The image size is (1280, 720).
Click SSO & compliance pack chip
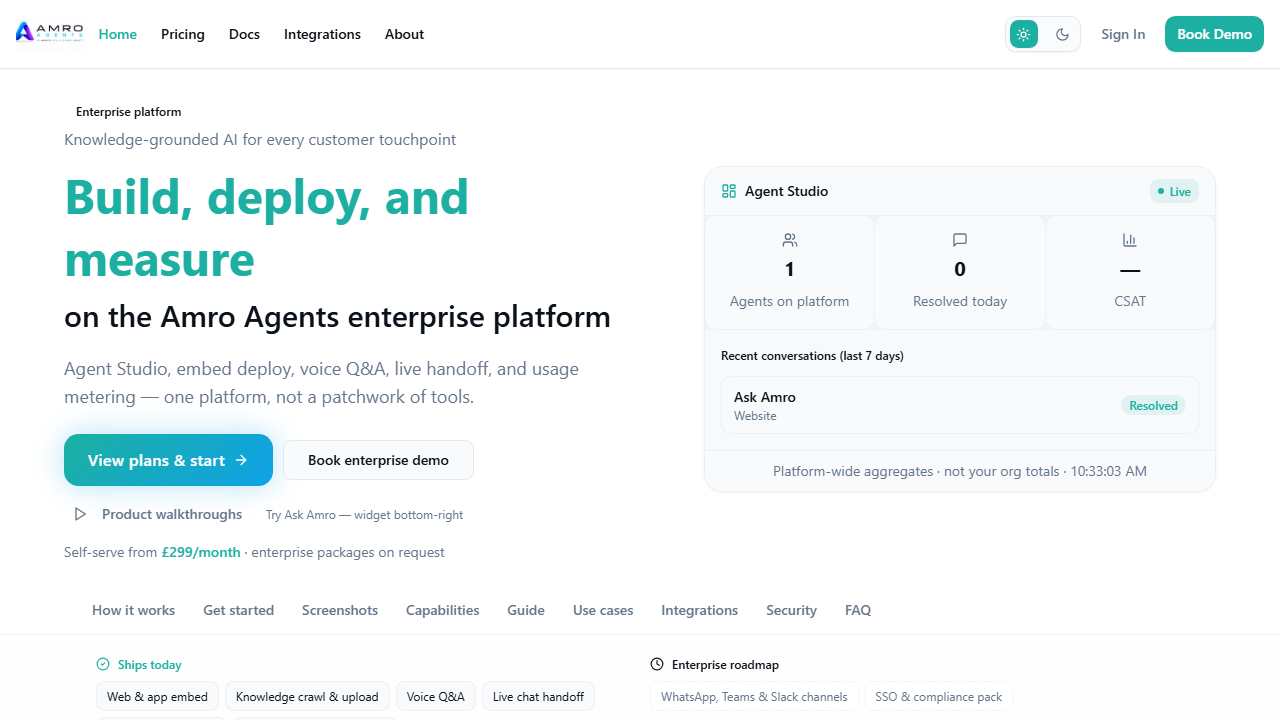coord(939,696)
